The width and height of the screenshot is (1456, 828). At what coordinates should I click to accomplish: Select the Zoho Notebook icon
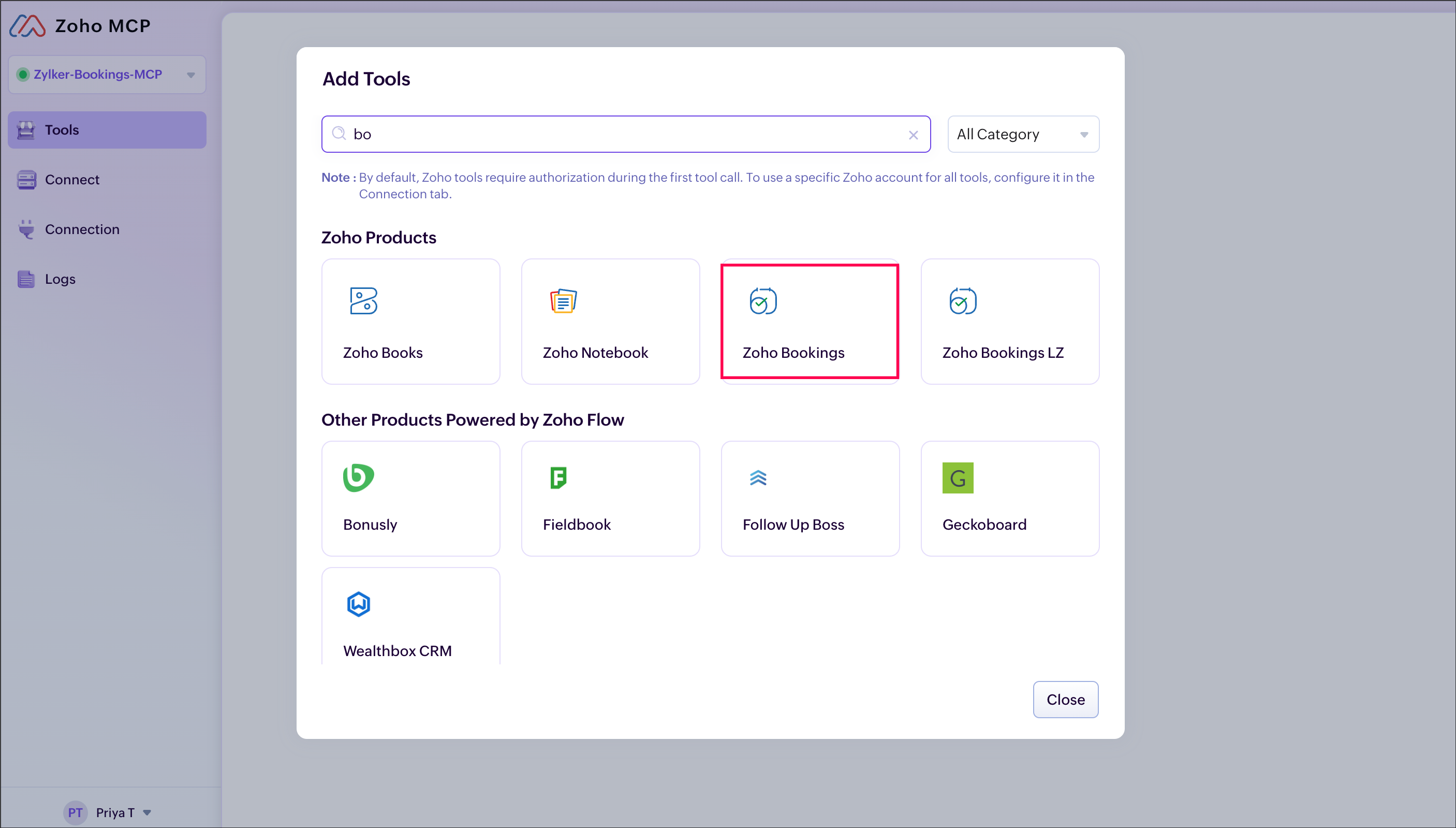563,301
